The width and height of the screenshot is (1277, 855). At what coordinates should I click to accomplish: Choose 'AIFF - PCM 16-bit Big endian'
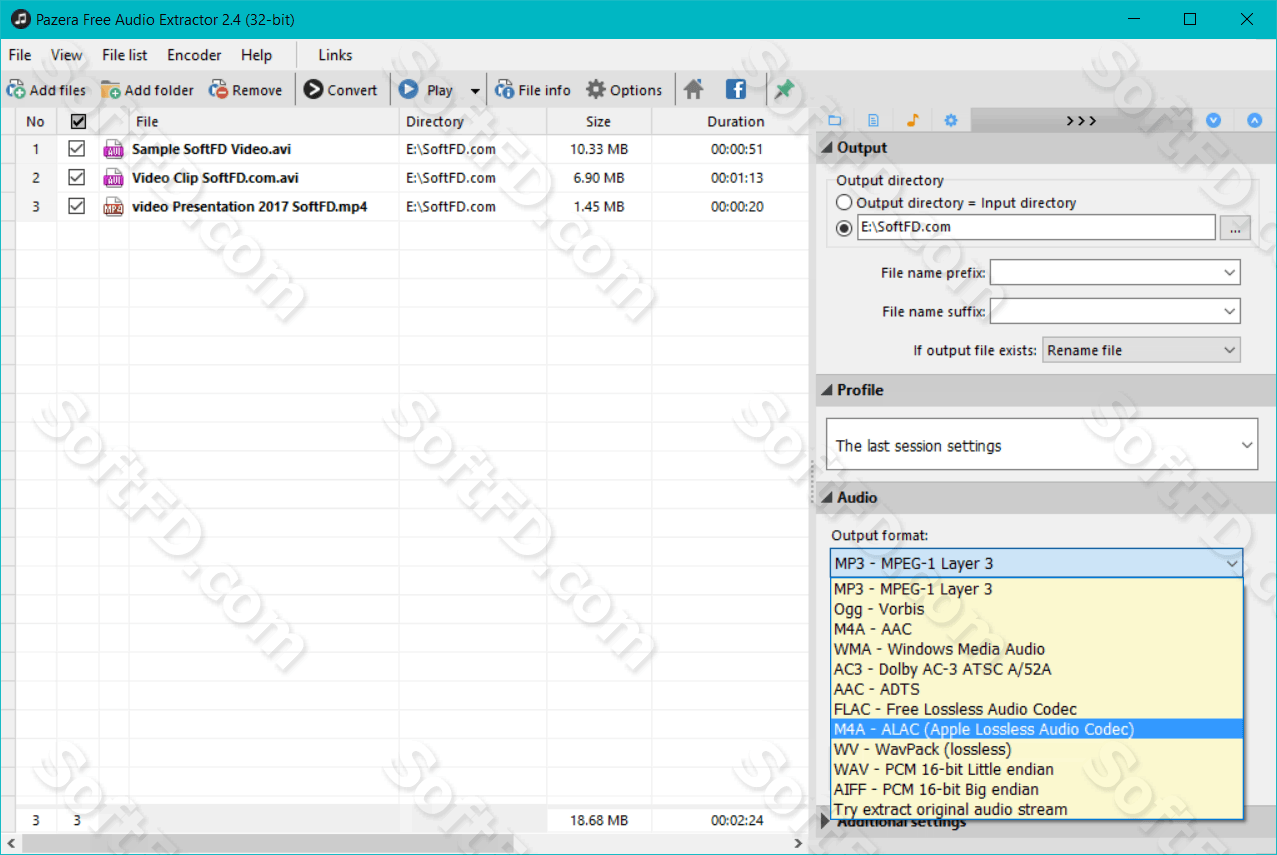tap(1036, 789)
